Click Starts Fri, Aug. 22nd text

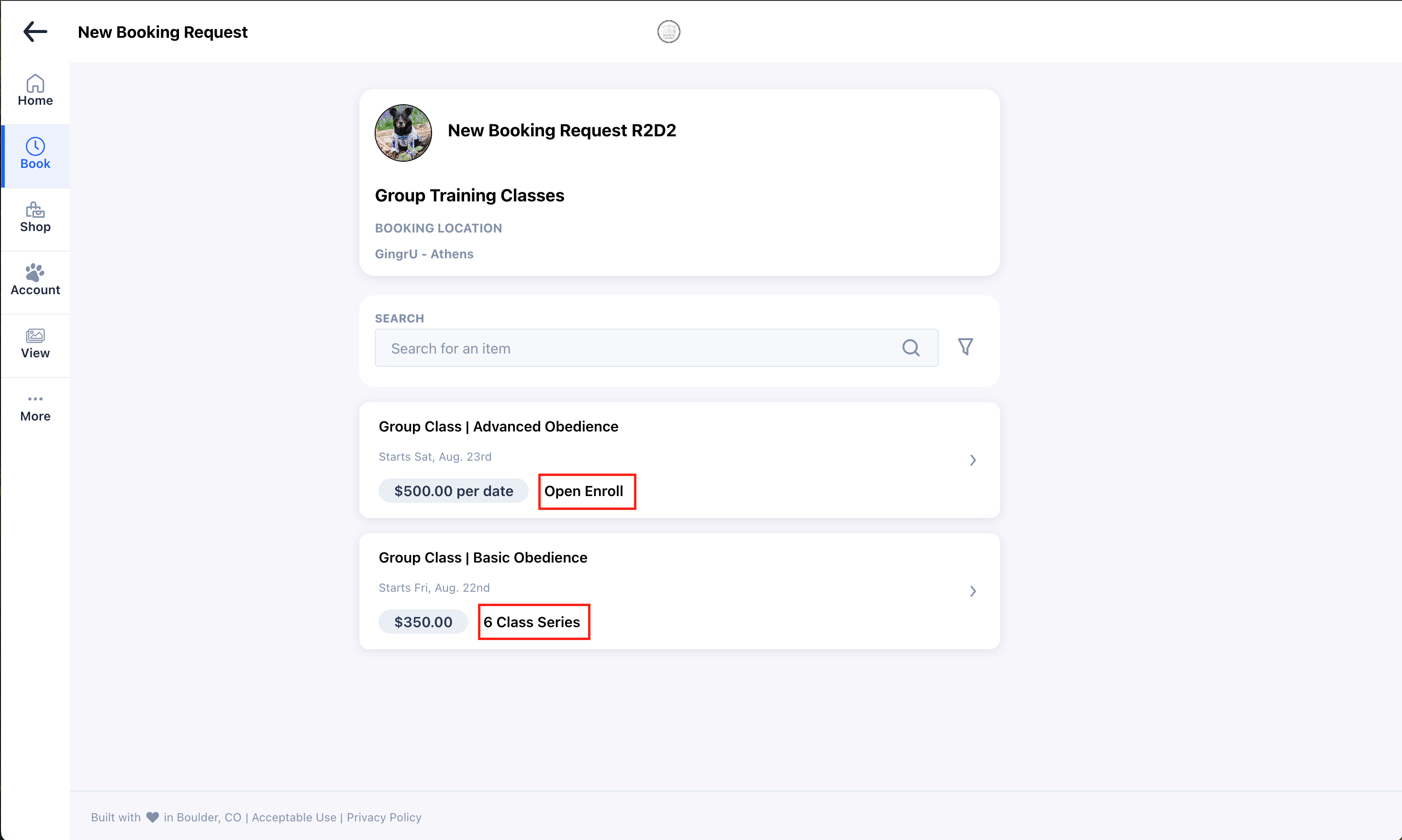434,588
